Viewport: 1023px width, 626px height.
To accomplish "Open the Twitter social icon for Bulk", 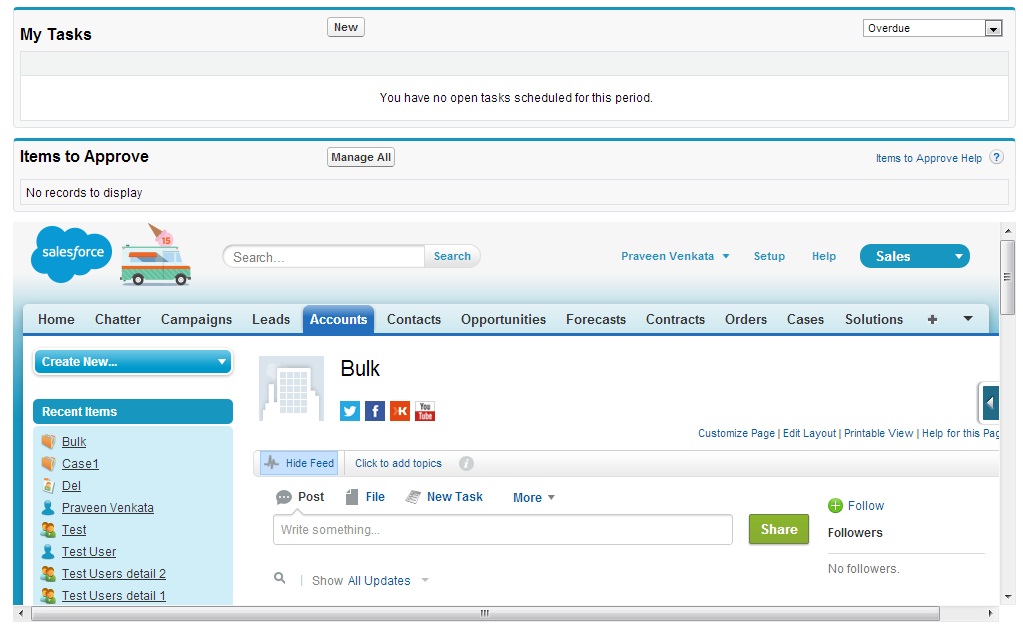I will [350, 411].
